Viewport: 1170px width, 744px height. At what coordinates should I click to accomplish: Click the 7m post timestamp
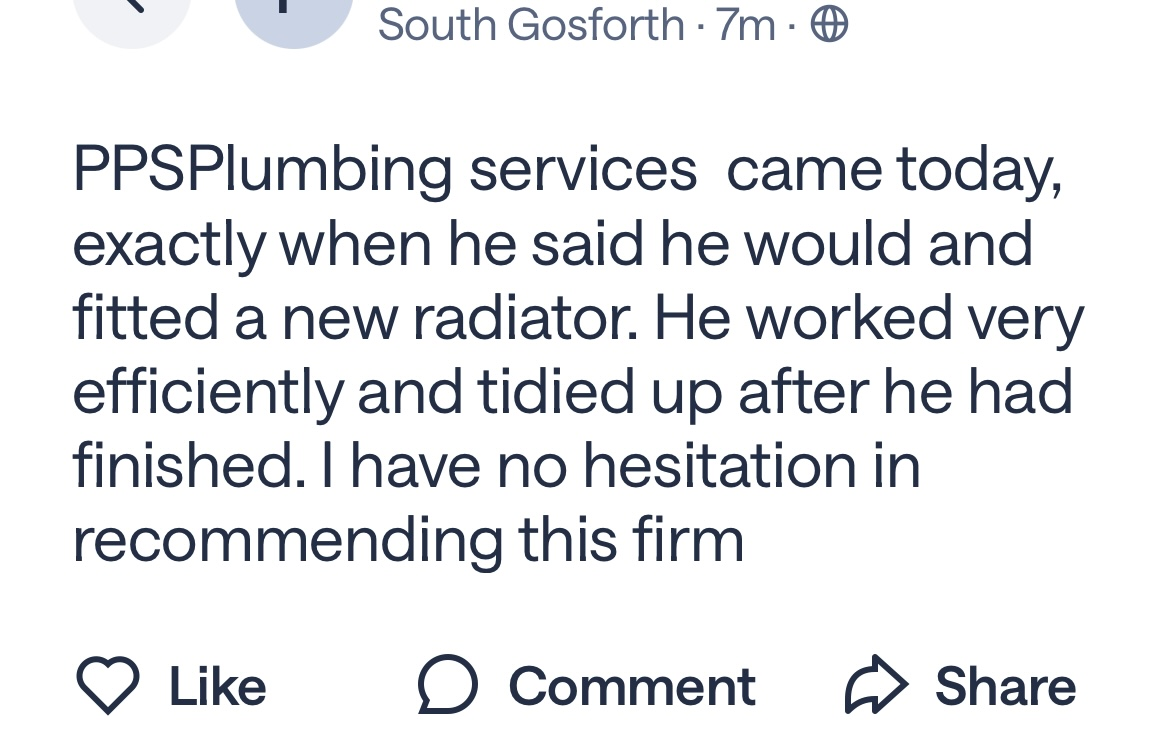click(x=745, y=24)
